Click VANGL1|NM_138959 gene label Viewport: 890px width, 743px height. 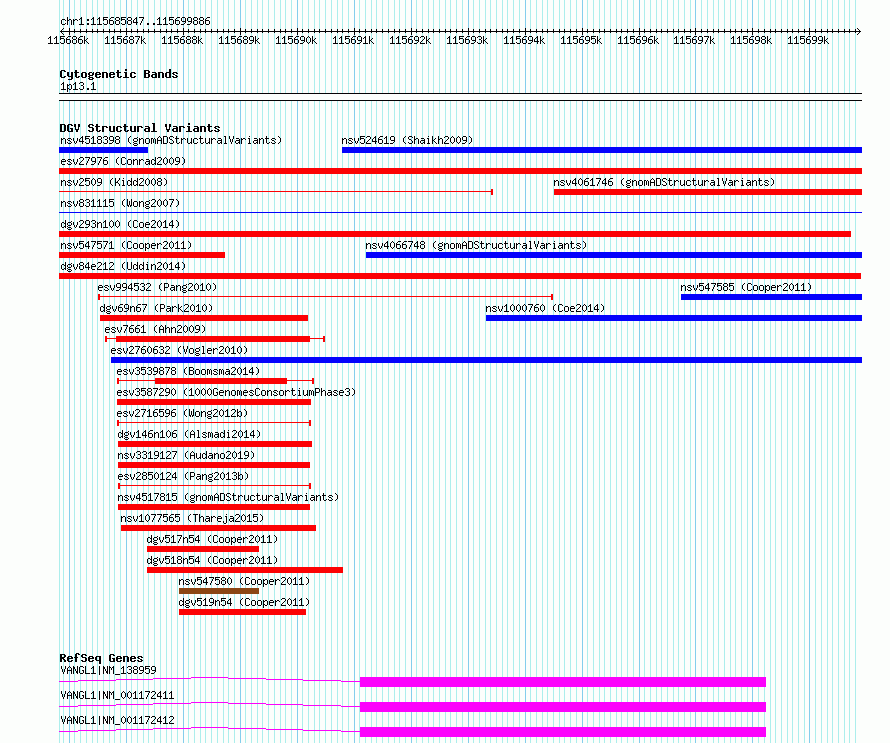tap(108, 670)
